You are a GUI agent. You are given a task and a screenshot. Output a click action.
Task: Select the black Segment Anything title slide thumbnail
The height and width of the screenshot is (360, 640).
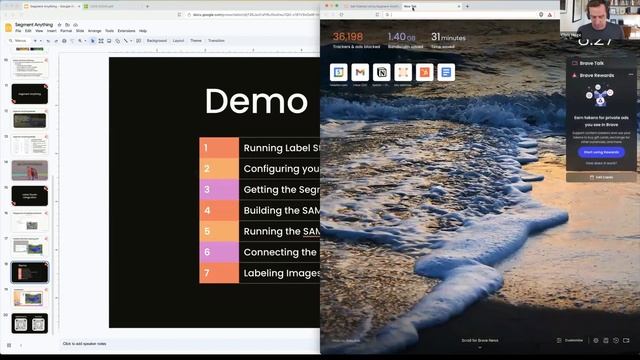click(x=29, y=94)
